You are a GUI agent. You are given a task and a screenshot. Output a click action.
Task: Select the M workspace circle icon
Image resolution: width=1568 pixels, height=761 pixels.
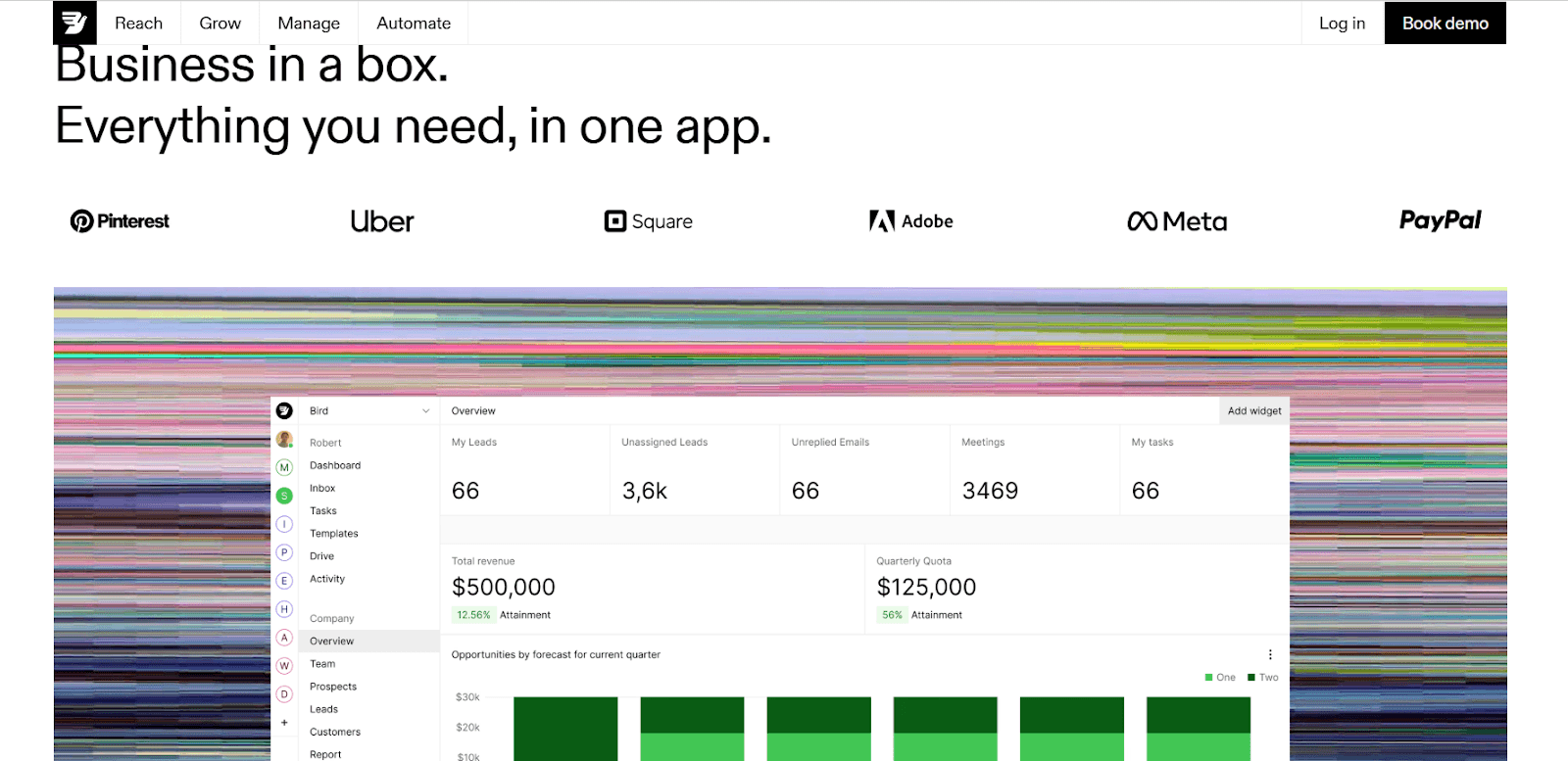(284, 468)
